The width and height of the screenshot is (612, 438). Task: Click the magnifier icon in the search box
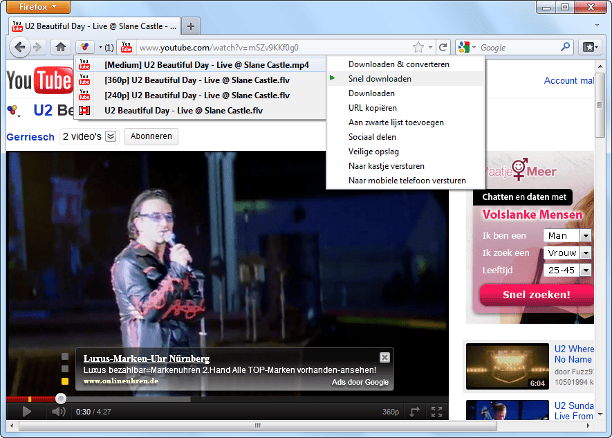565,47
